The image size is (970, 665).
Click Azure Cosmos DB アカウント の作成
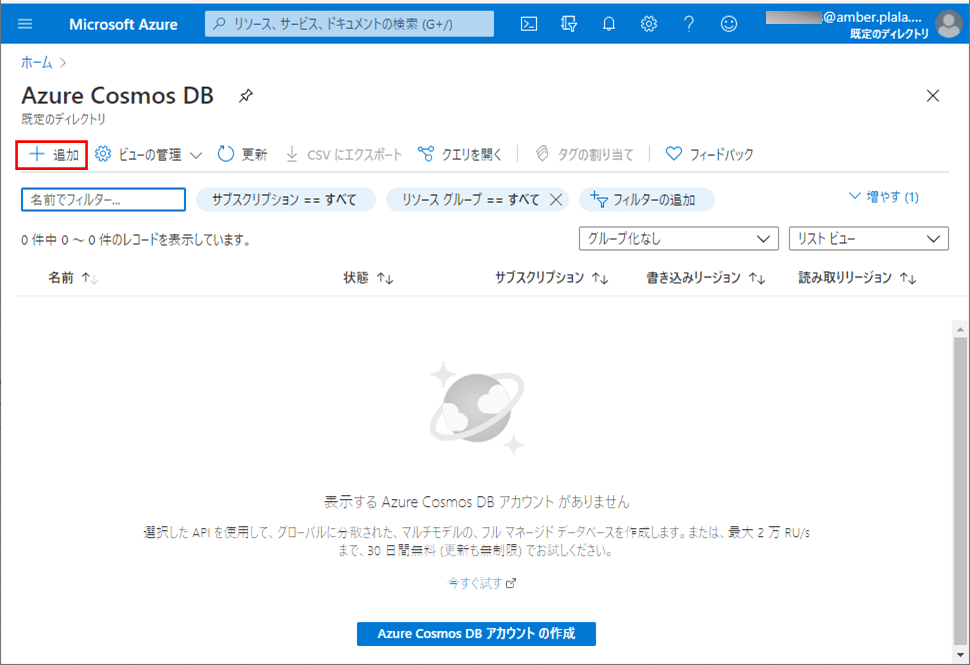[476, 634]
